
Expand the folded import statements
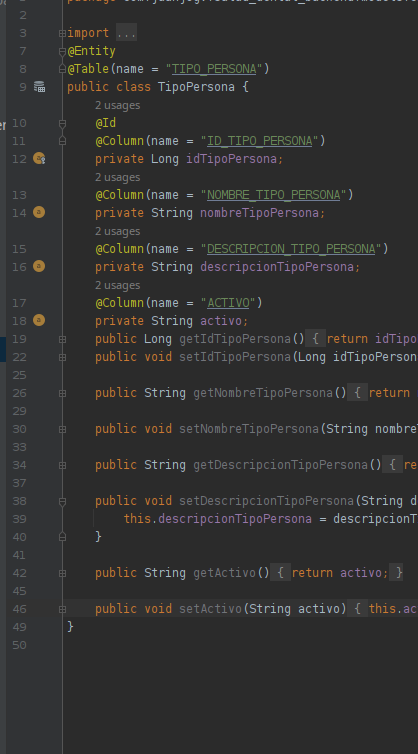(62, 33)
